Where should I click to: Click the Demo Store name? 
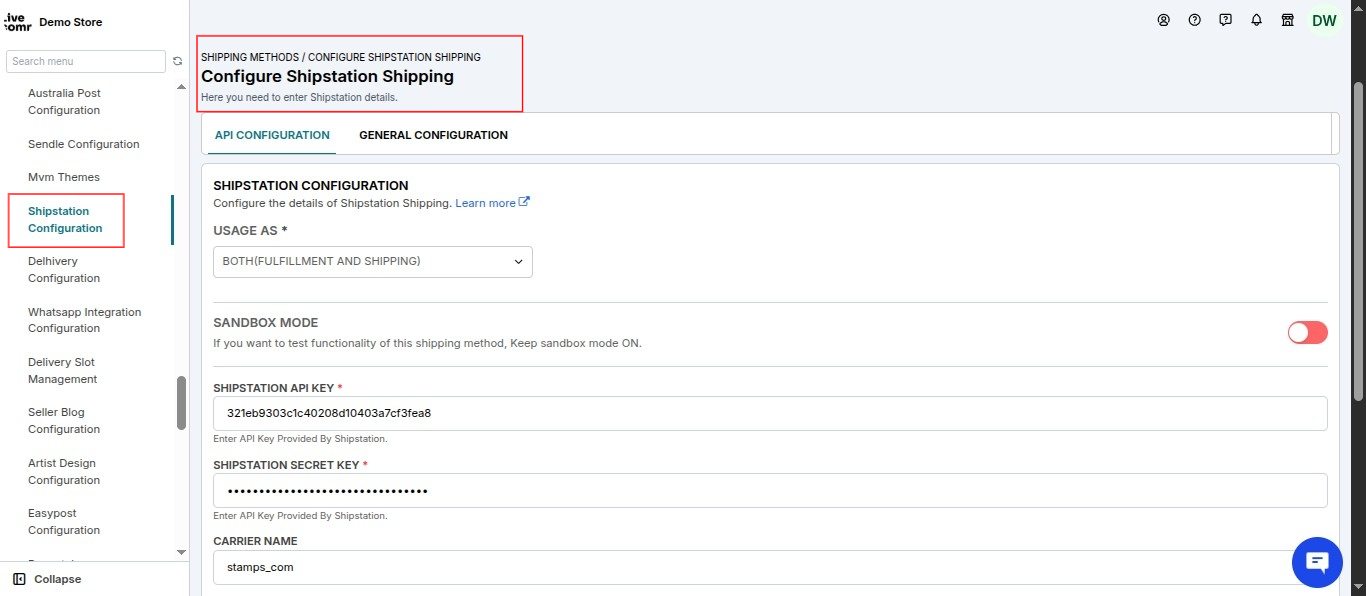[x=70, y=22]
